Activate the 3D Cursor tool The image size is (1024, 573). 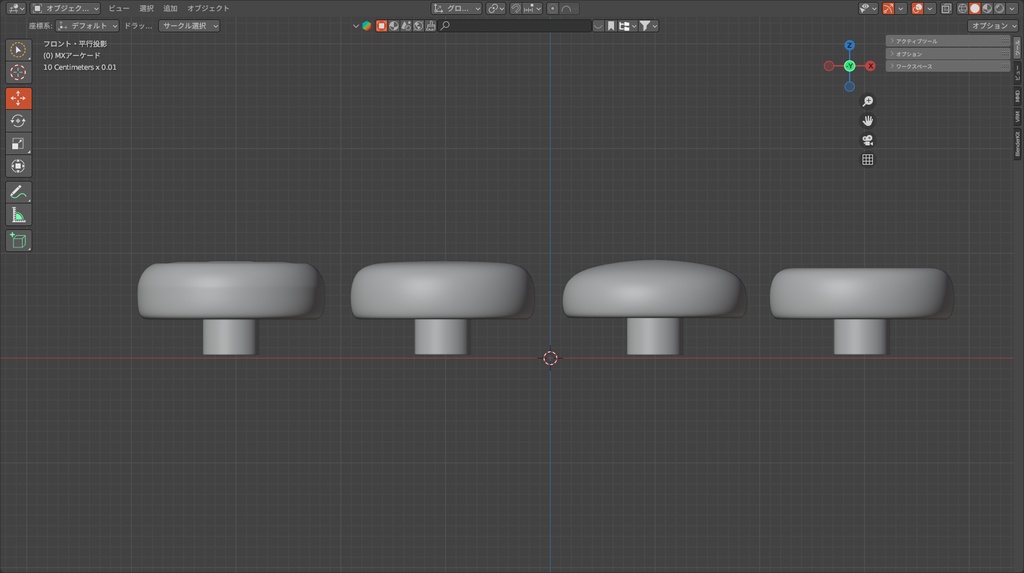pyautogui.click(x=18, y=73)
